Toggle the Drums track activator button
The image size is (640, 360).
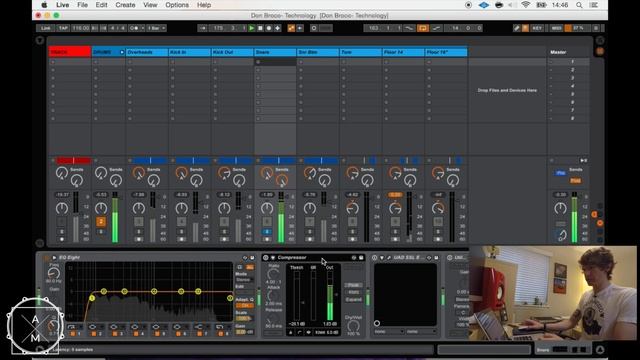click(101, 222)
